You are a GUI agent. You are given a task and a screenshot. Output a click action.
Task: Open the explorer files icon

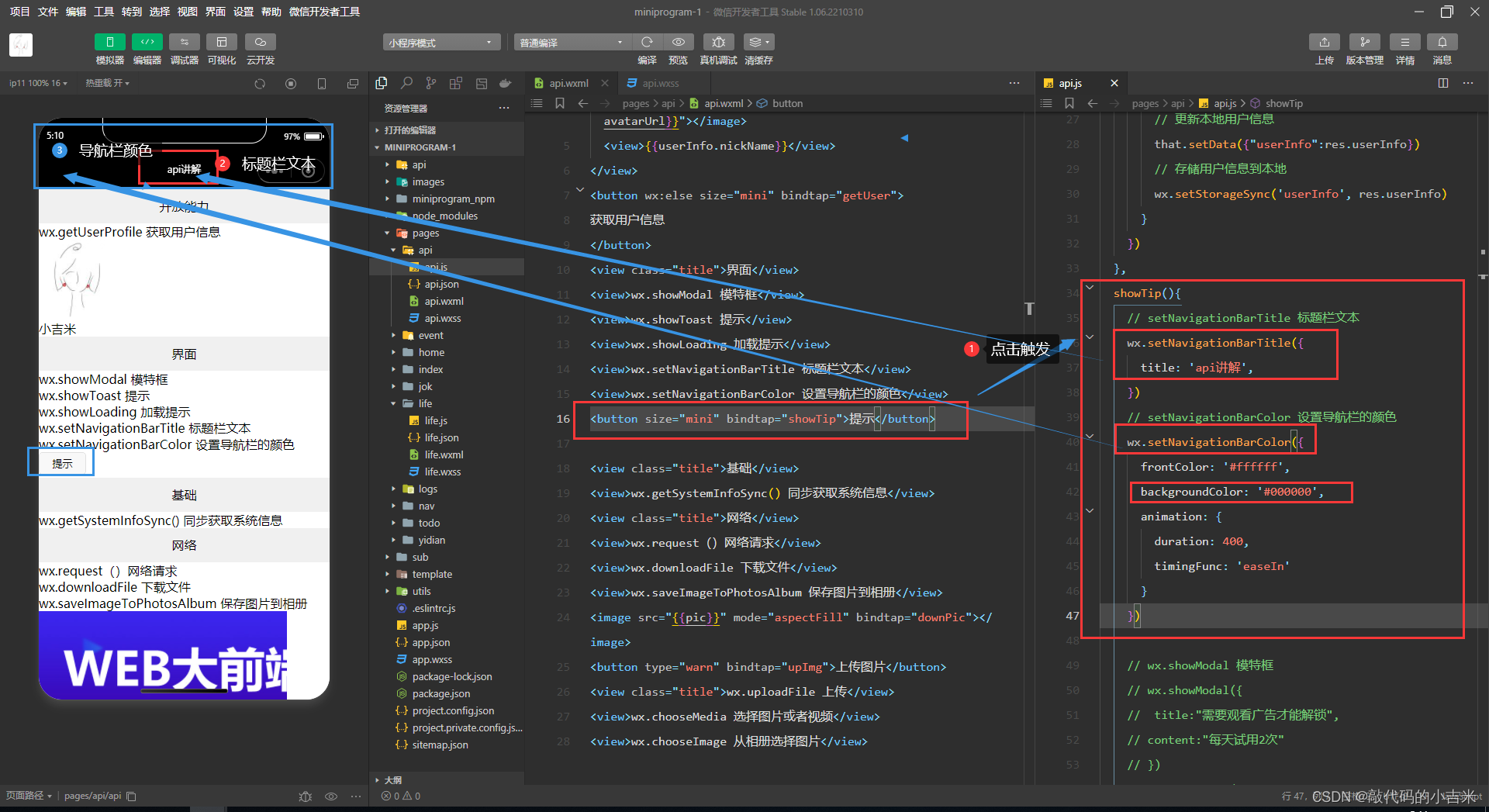point(382,83)
